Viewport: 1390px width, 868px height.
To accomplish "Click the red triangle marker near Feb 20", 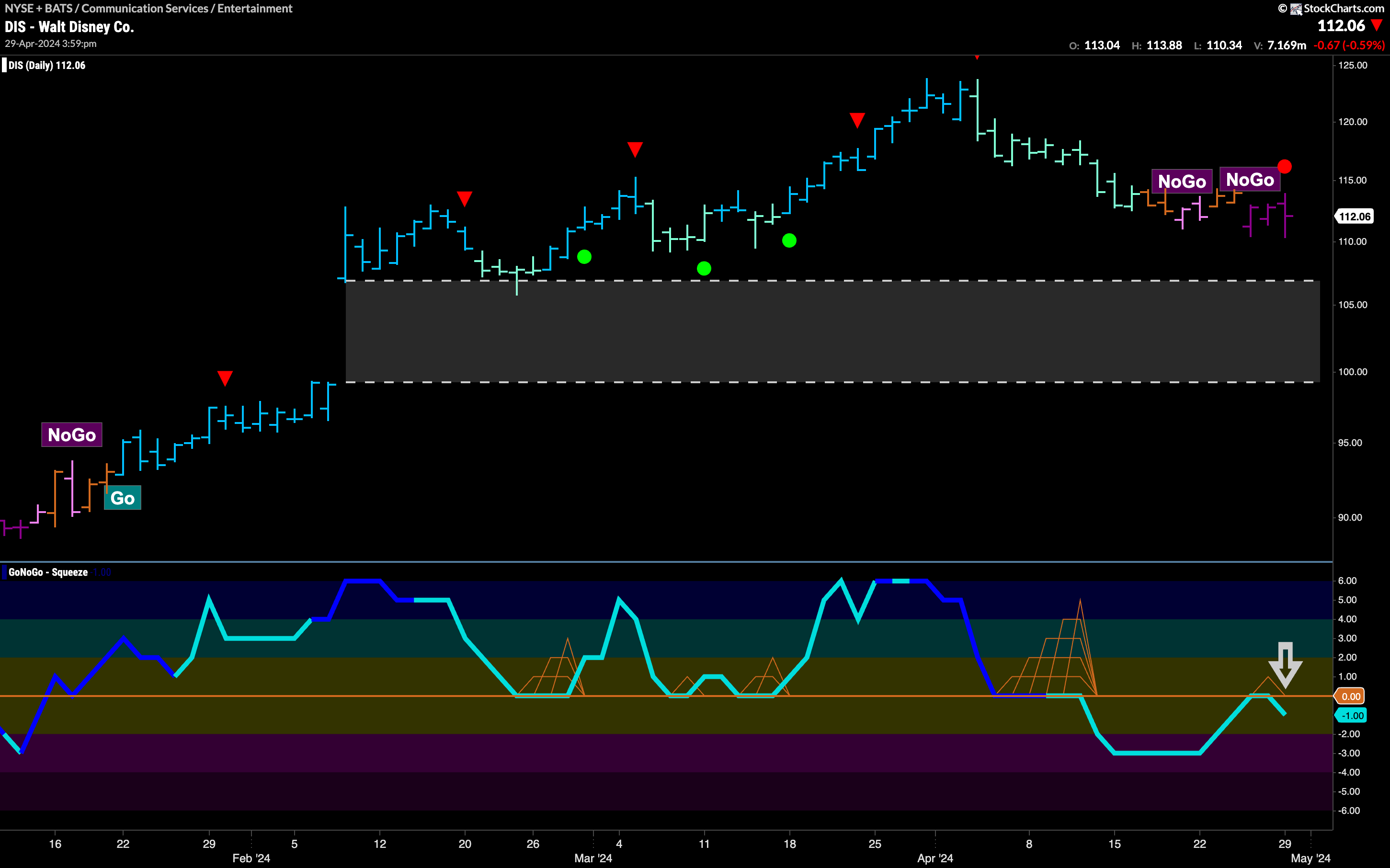I will (464, 199).
